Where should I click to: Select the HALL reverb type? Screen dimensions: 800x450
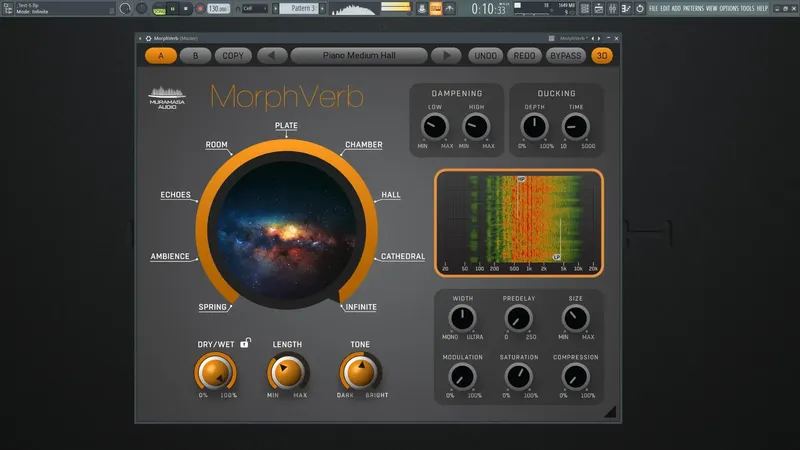pos(391,195)
